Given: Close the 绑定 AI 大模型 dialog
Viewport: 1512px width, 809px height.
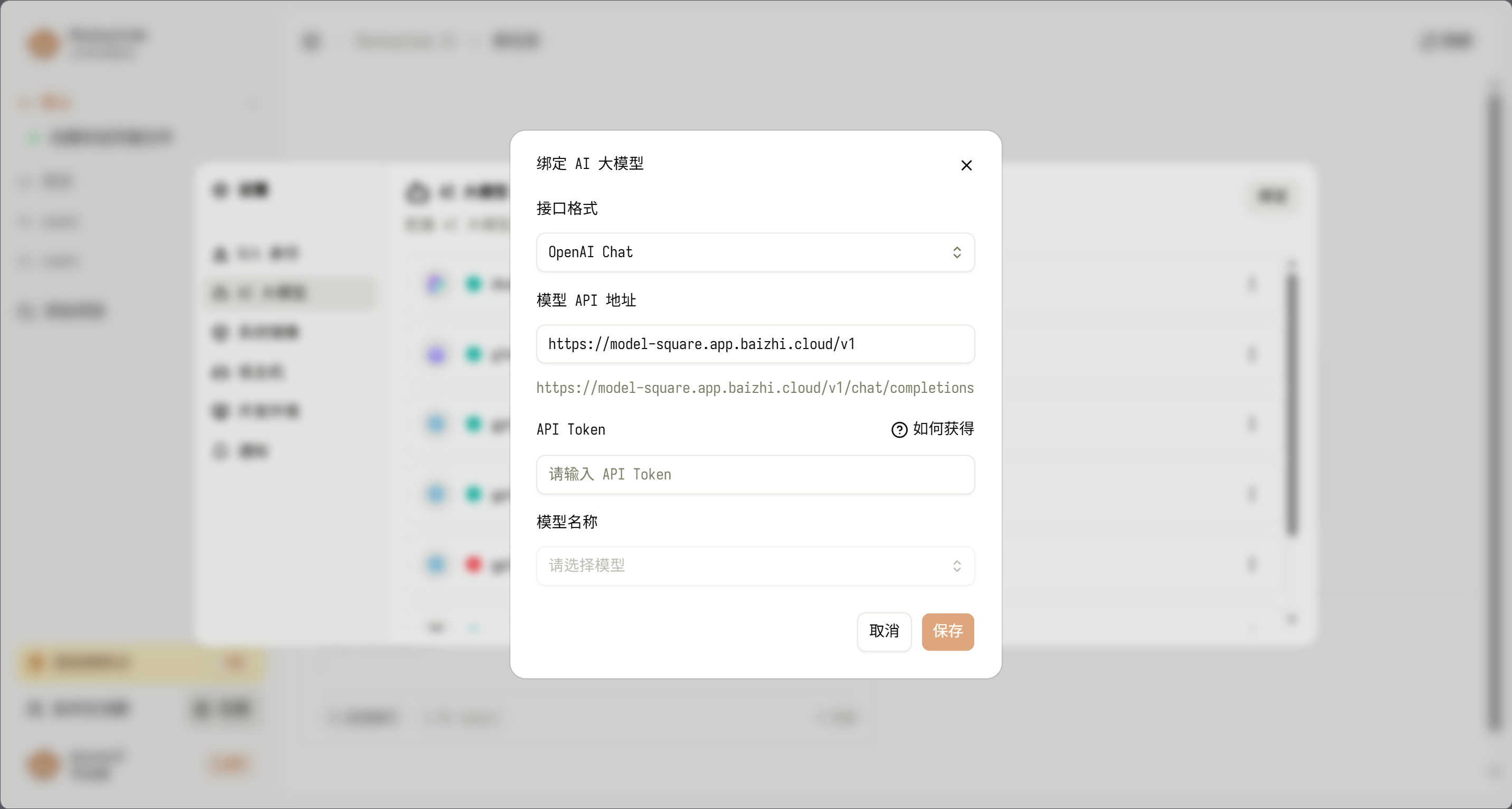Looking at the screenshot, I should click(966, 166).
